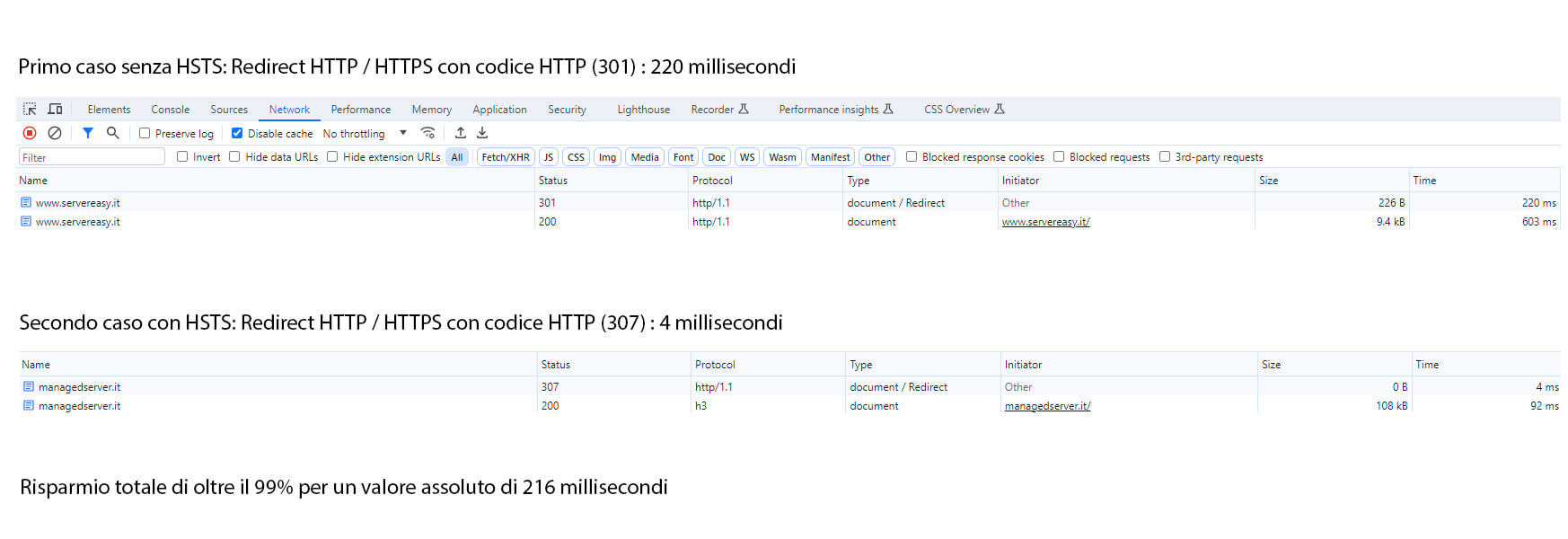Stop recording network log

pyautogui.click(x=30, y=133)
